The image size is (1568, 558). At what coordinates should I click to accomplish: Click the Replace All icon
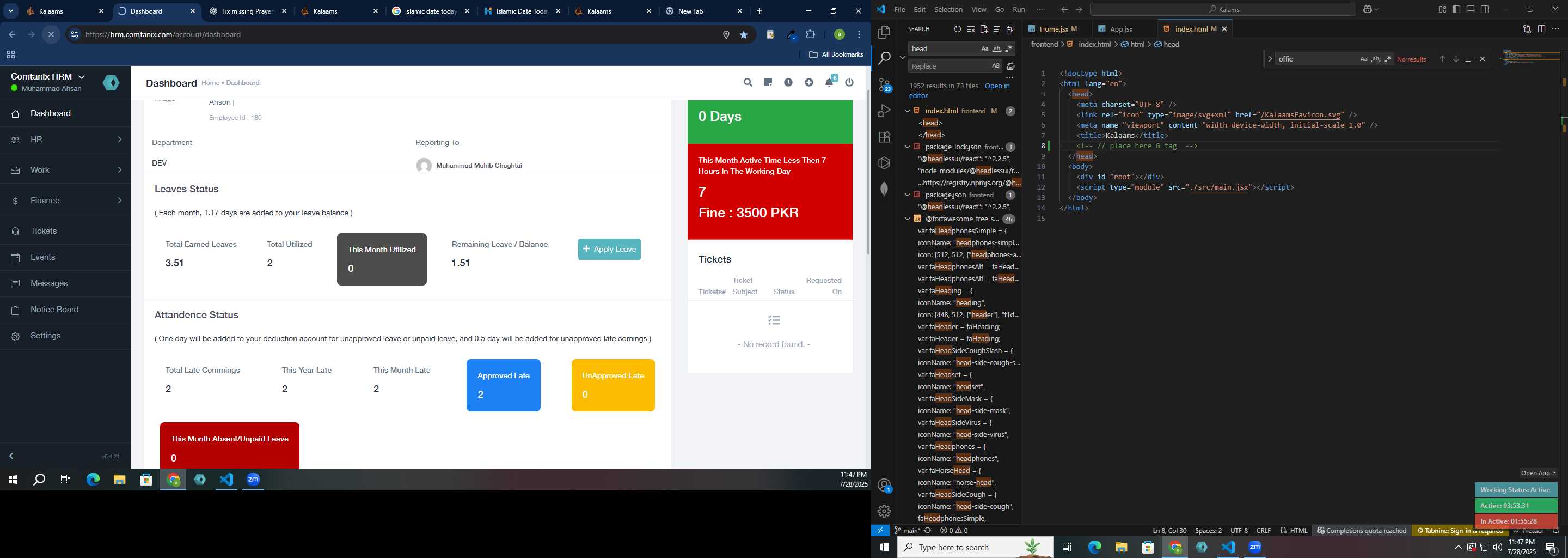tap(1011, 66)
